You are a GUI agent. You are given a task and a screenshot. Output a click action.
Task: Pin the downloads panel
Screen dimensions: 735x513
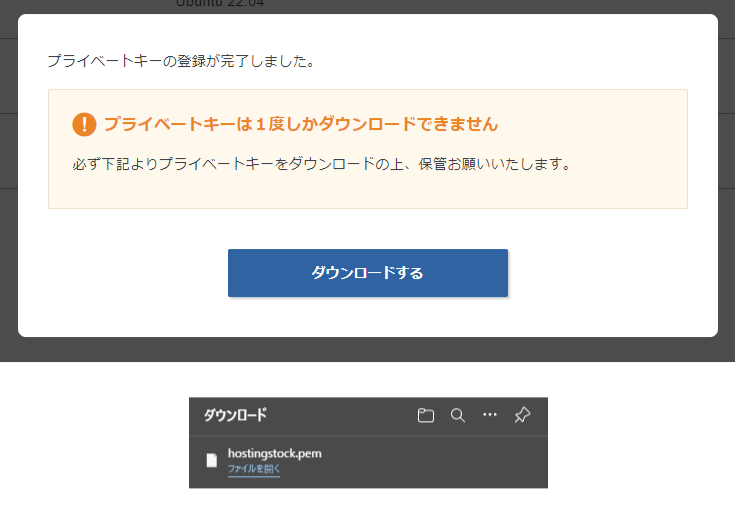point(522,415)
